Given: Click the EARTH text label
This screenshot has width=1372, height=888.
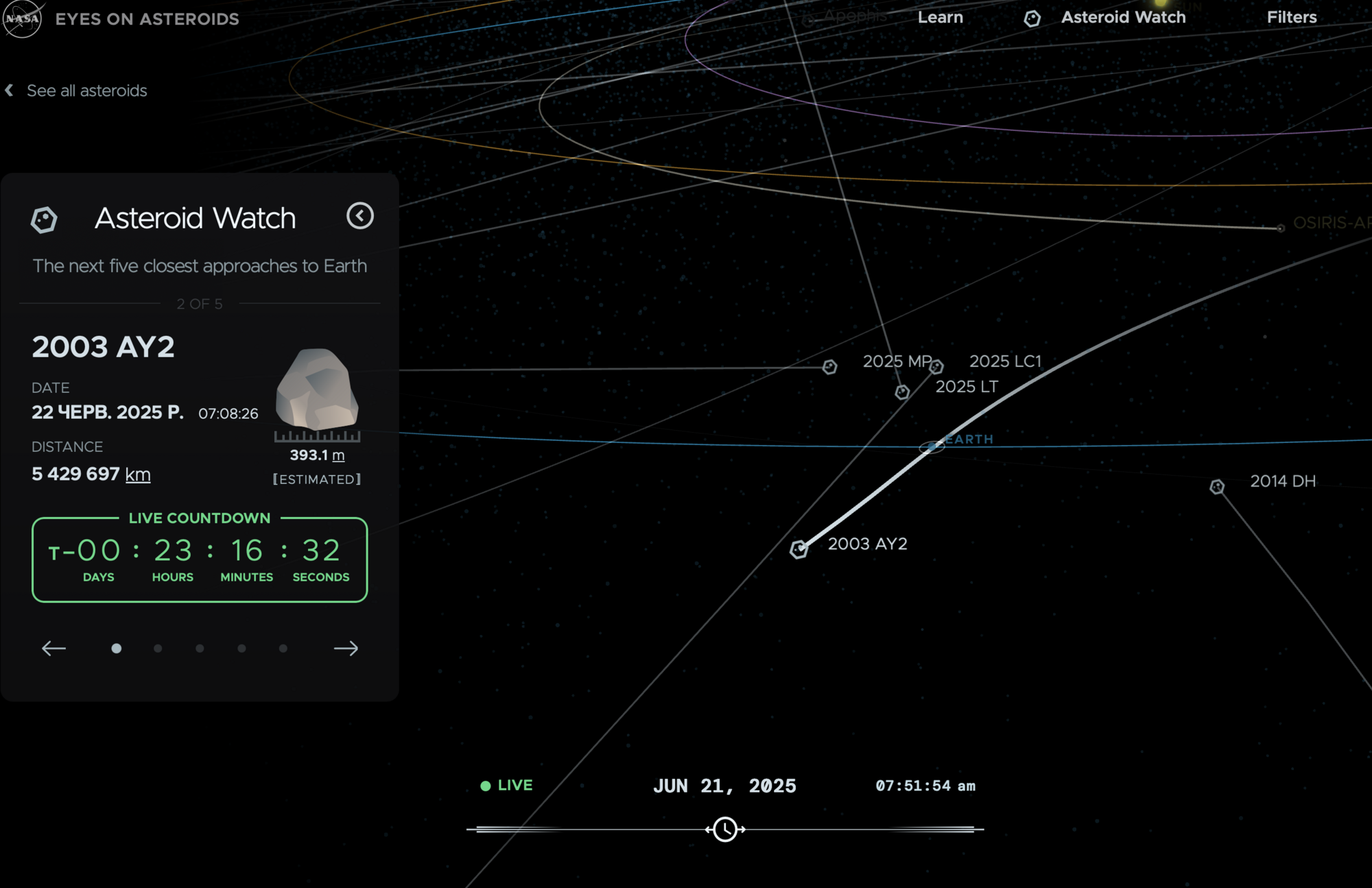Looking at the screenshot, I should click(969, 440).
